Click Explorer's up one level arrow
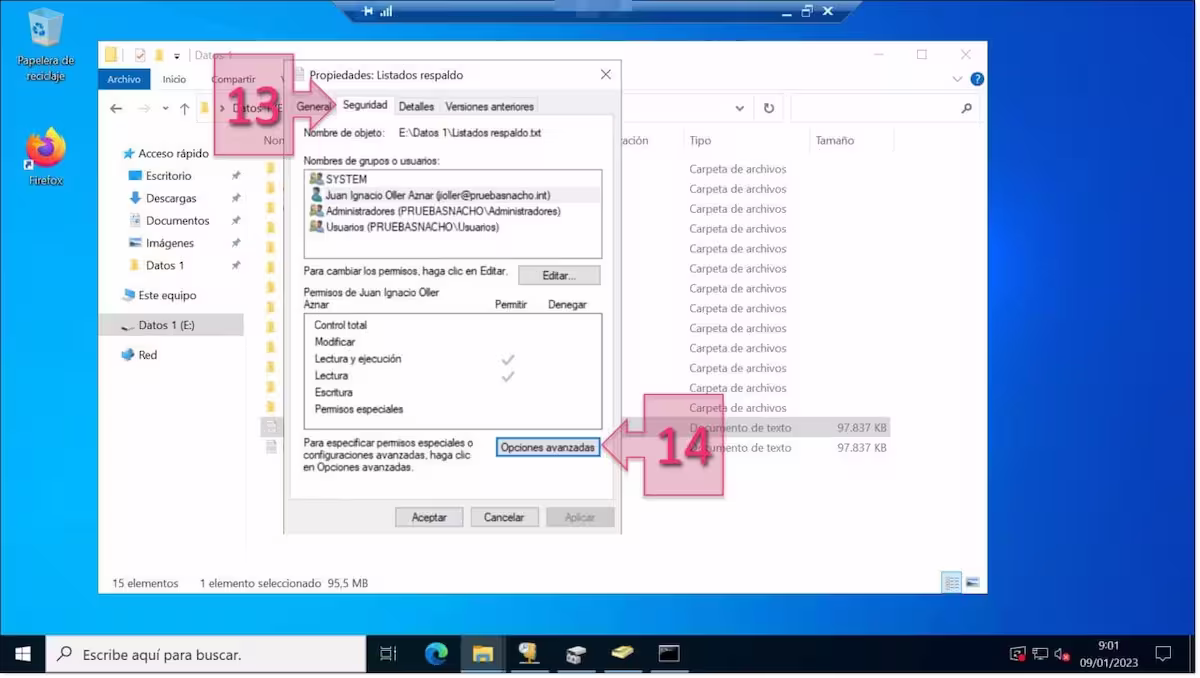The image size is (1200, 678). click(x=185, y=108)
